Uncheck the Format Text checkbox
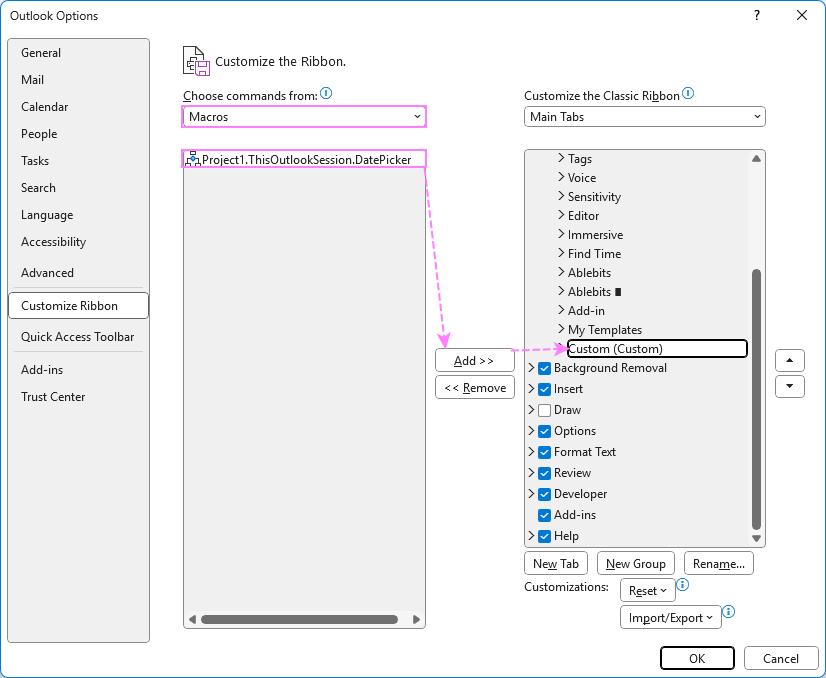 (545, 453)
